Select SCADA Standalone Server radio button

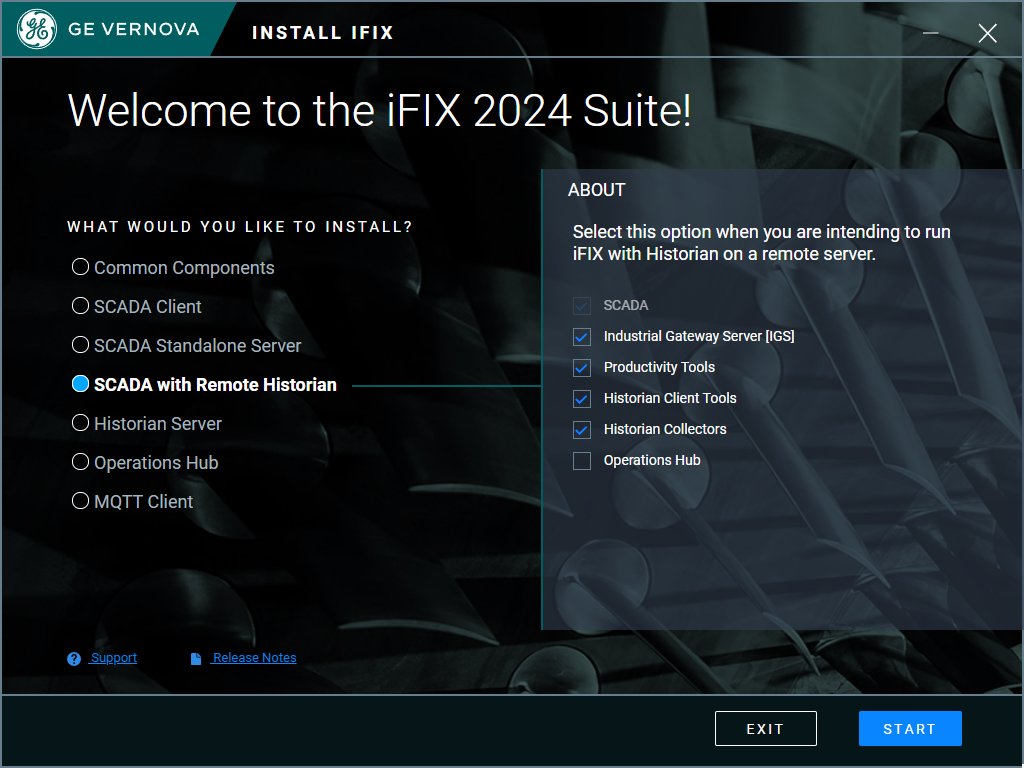coord(80,345)
